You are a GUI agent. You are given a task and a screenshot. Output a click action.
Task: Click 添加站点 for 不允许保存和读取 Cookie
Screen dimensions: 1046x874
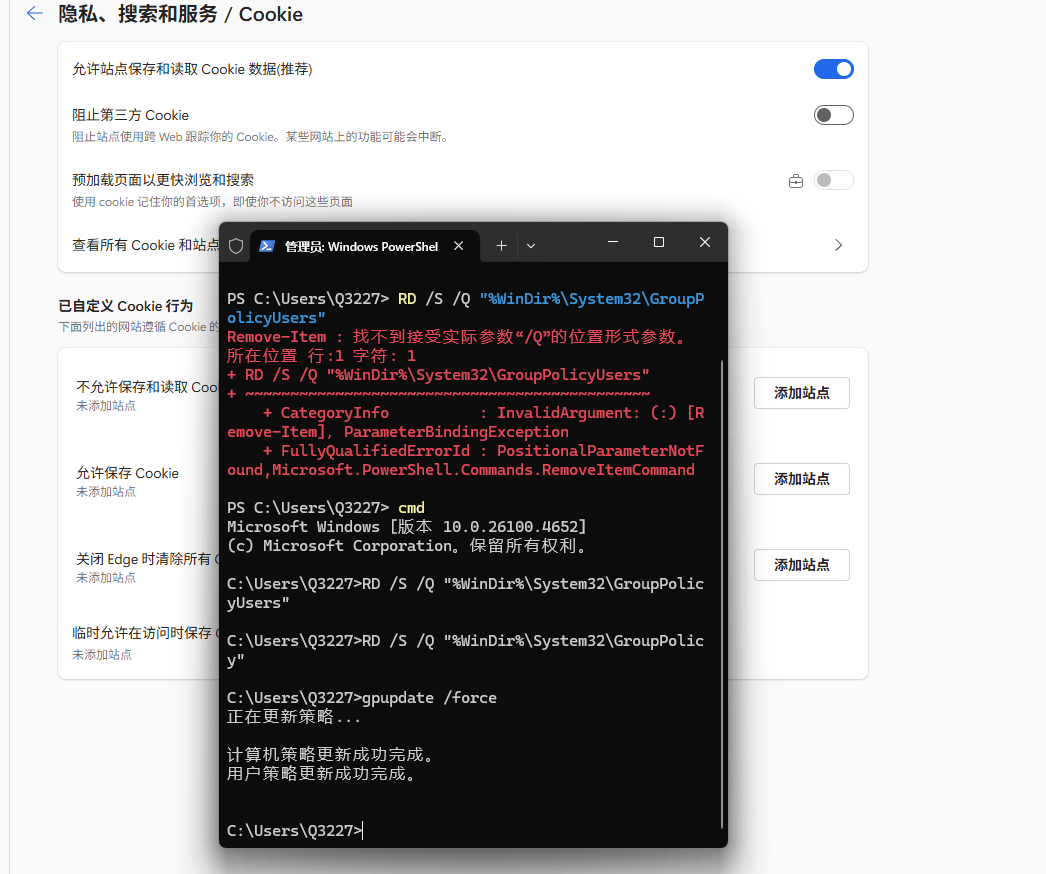coord(800,393)
